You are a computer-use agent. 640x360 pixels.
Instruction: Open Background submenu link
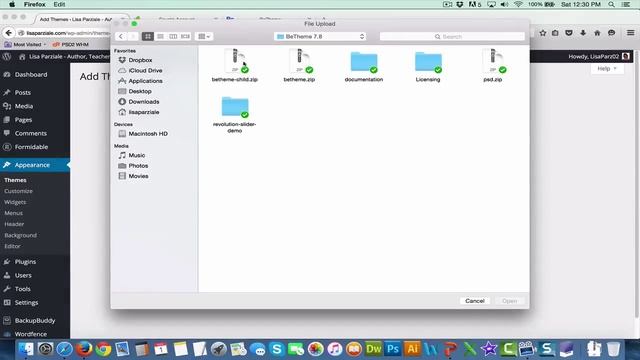pyautogui.click(x=20, y=236)
